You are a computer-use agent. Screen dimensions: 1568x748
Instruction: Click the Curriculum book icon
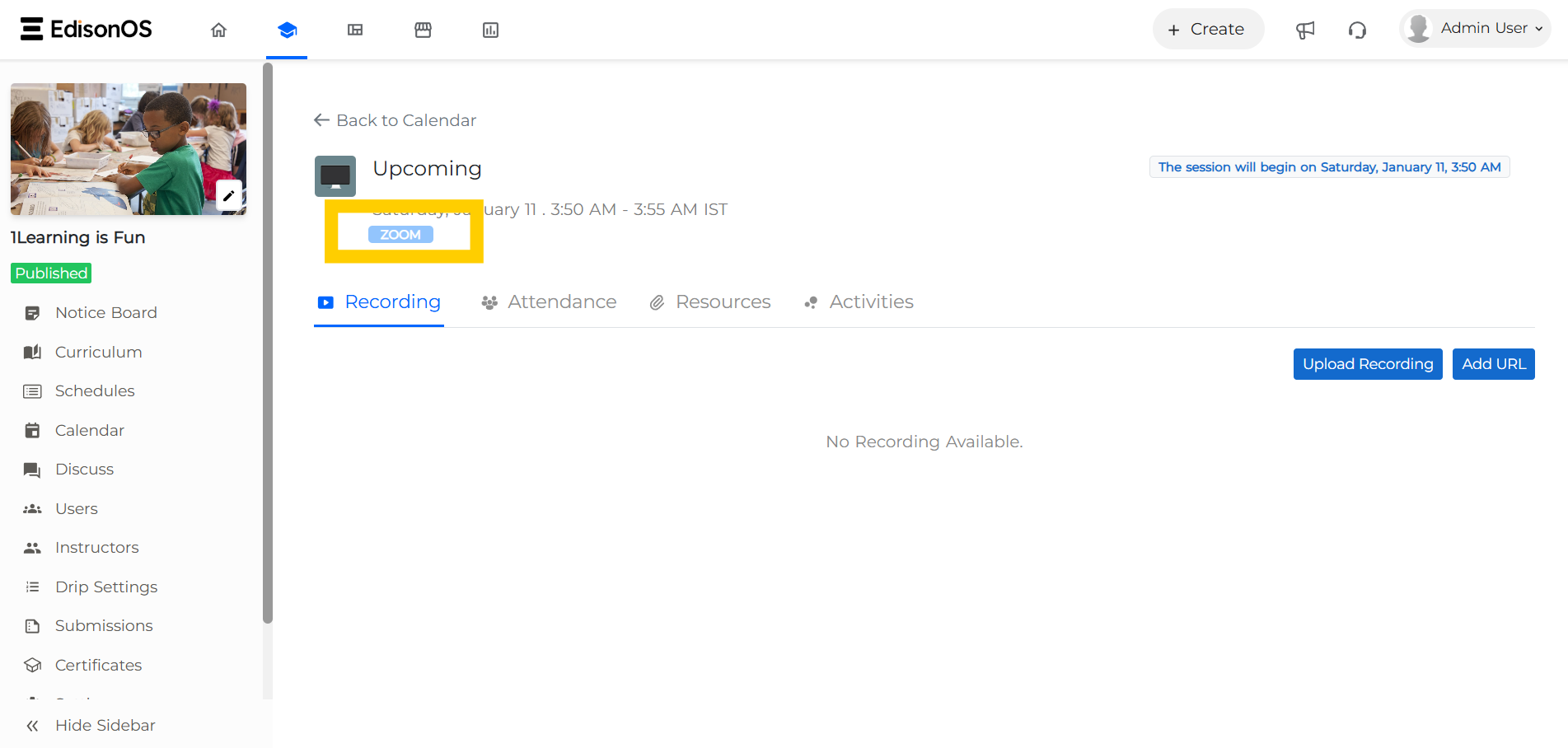tap(32, 352)
